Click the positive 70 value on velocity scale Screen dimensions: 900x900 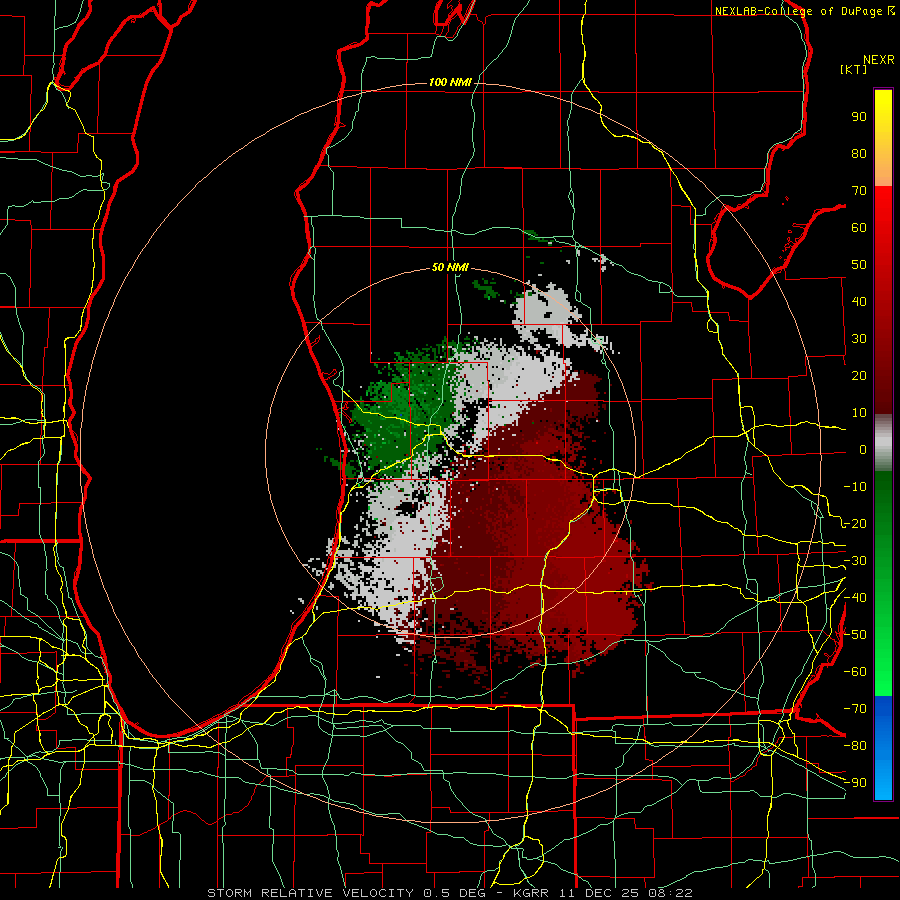pos(859,191)
